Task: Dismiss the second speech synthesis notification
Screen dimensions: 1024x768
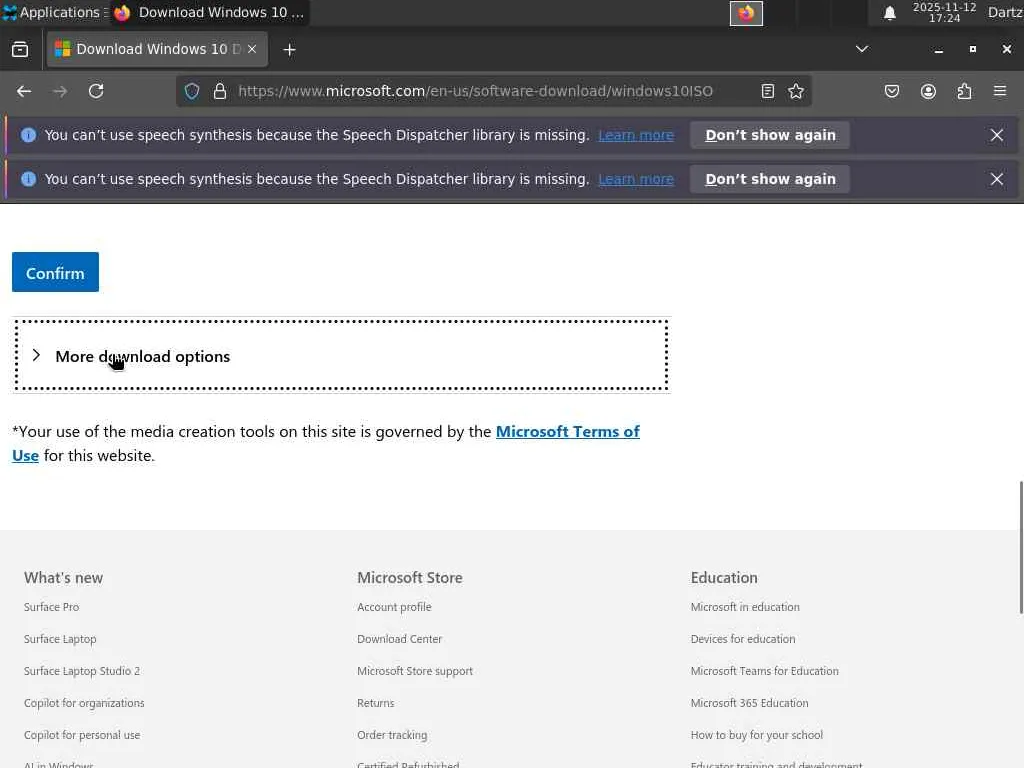Action: coord(997,179)
